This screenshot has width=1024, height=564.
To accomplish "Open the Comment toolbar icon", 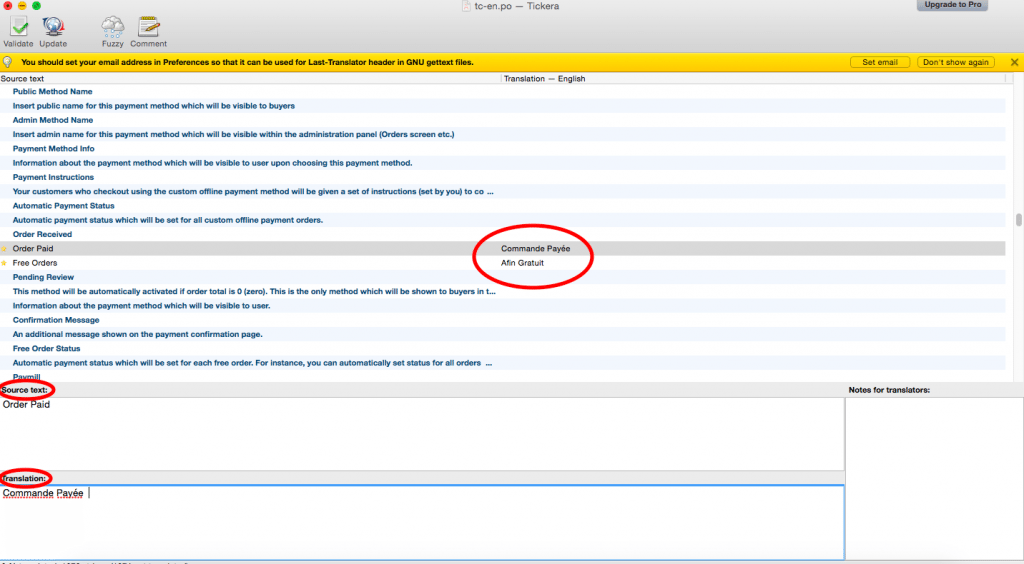I will (x=149, y=27).
